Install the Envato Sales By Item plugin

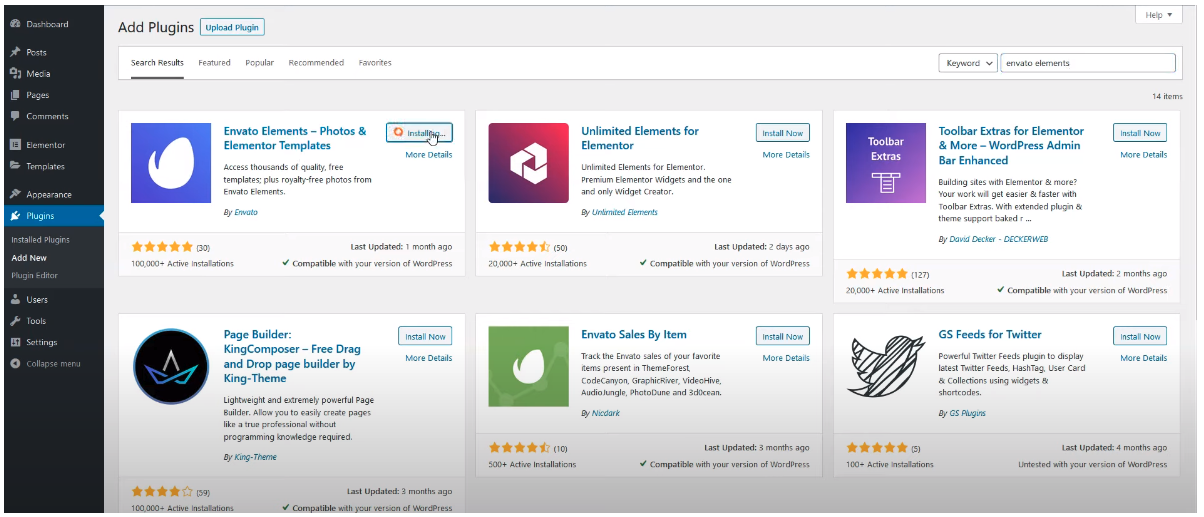(783, 336)
